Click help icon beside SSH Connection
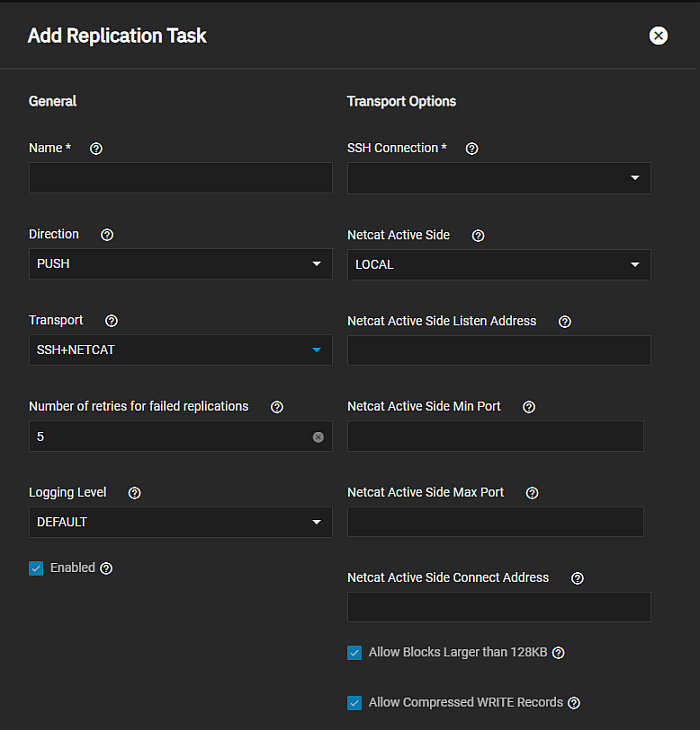This screenshot has width=700, height=730. (x=472, y=148)
